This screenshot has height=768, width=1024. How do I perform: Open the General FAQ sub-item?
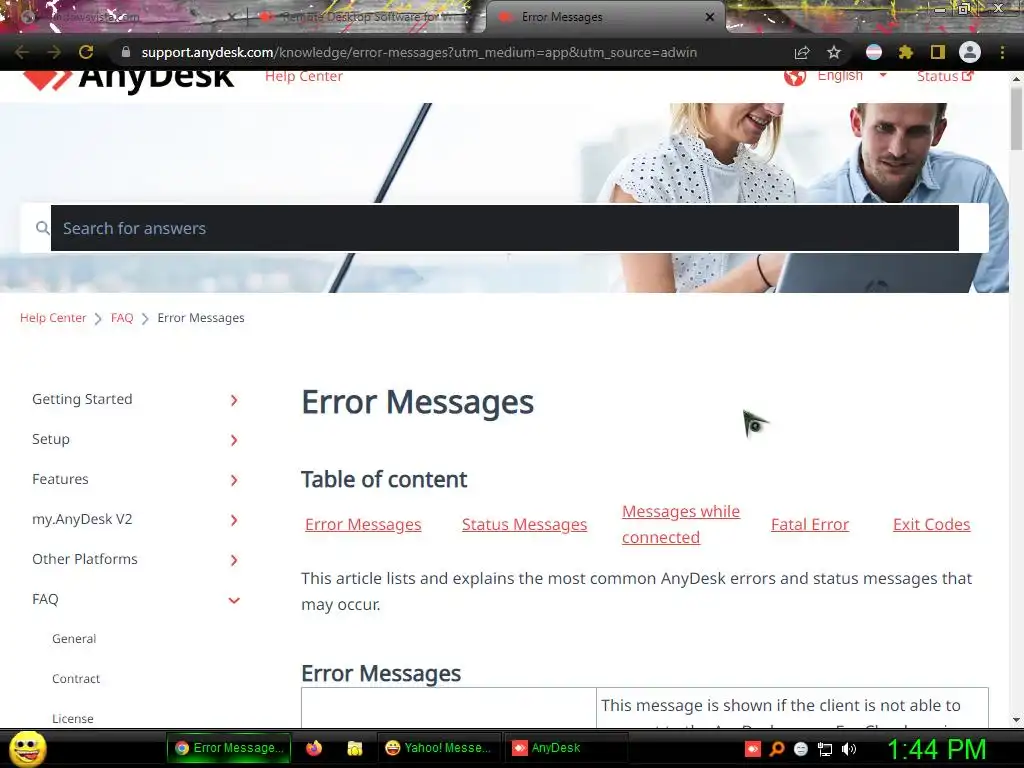74,639
